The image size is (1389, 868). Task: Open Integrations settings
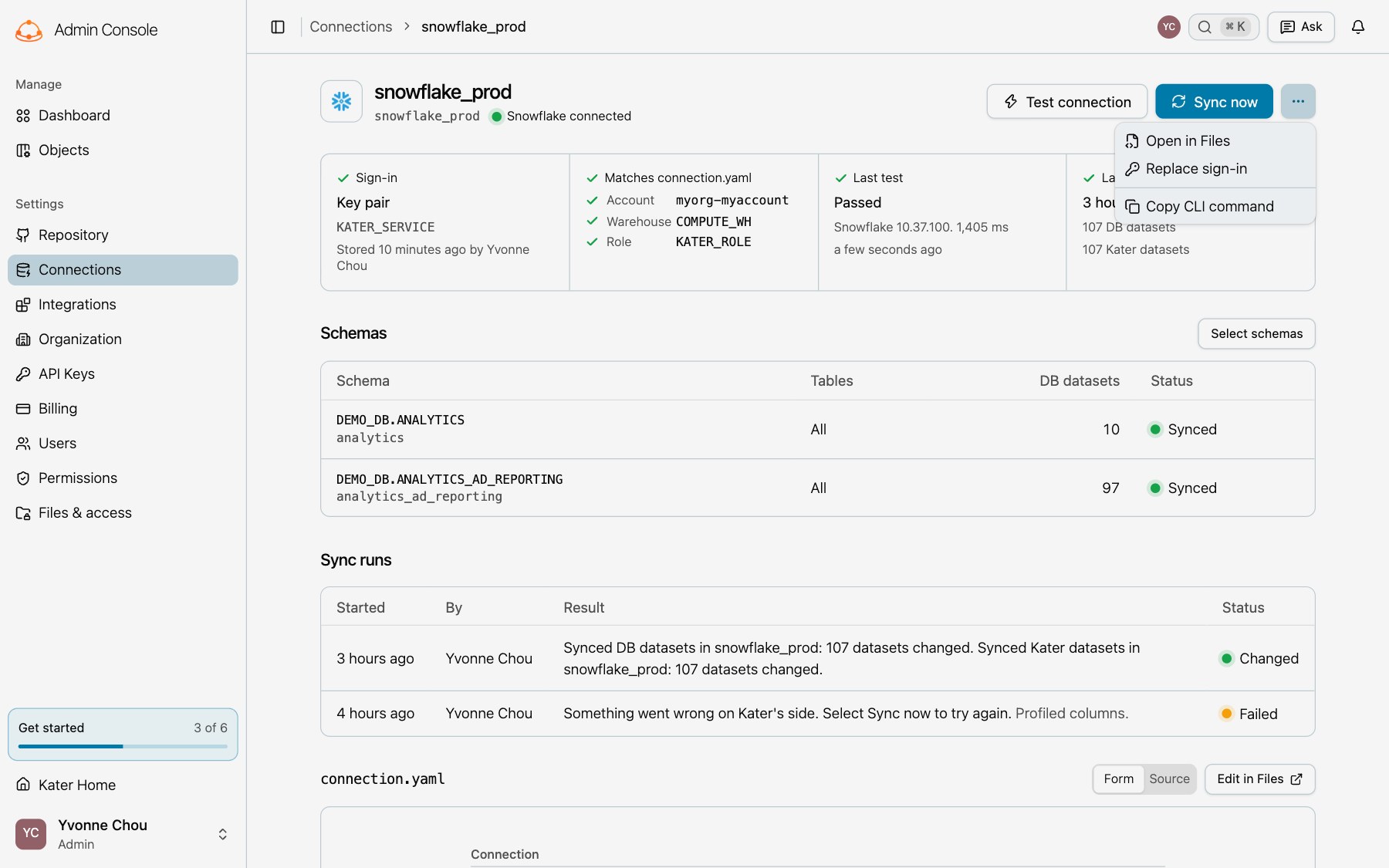(123, 305)
